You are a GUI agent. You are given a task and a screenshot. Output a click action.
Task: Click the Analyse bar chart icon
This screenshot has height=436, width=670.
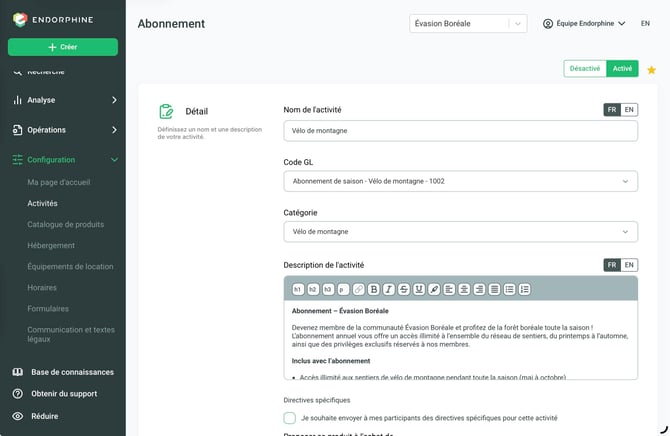pyautogui.click(x=18, y=100)
